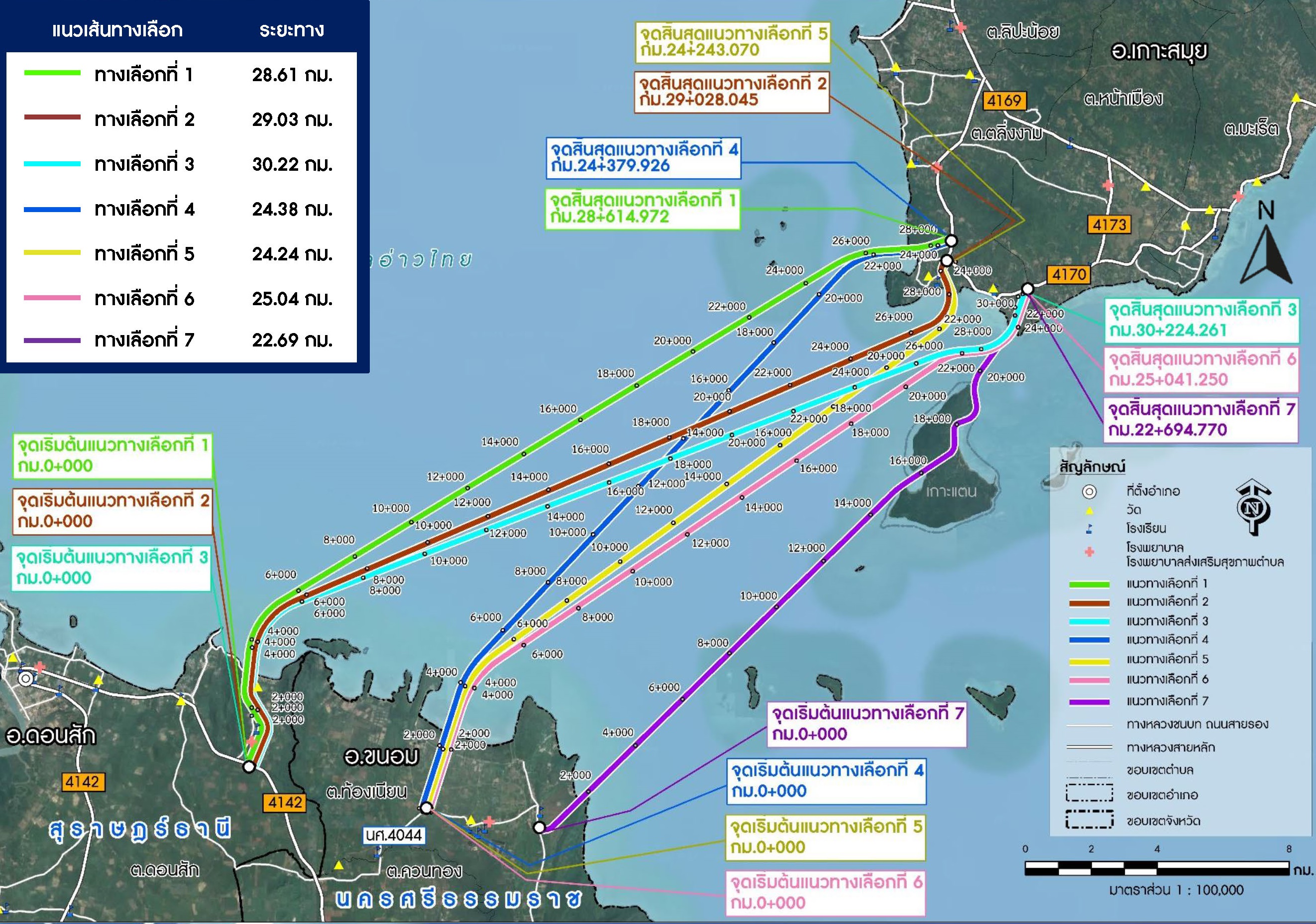Click the map scale bar
Image resolution: width=1316 pixels, height=924 pixels.
[x=1157, y=868]
